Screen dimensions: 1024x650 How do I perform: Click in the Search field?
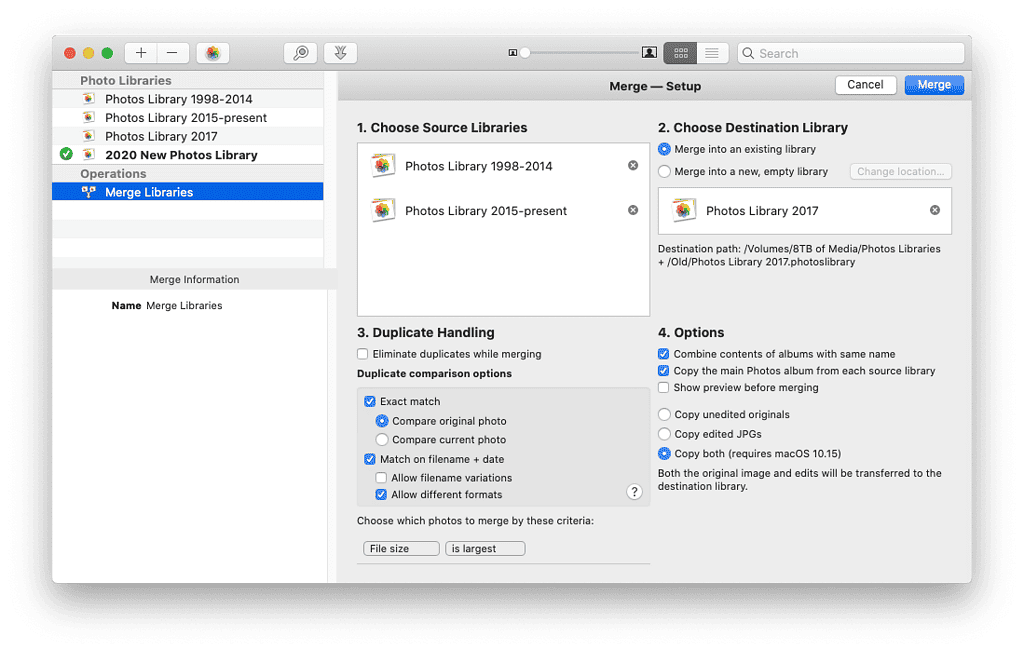[x=851, y=53]
